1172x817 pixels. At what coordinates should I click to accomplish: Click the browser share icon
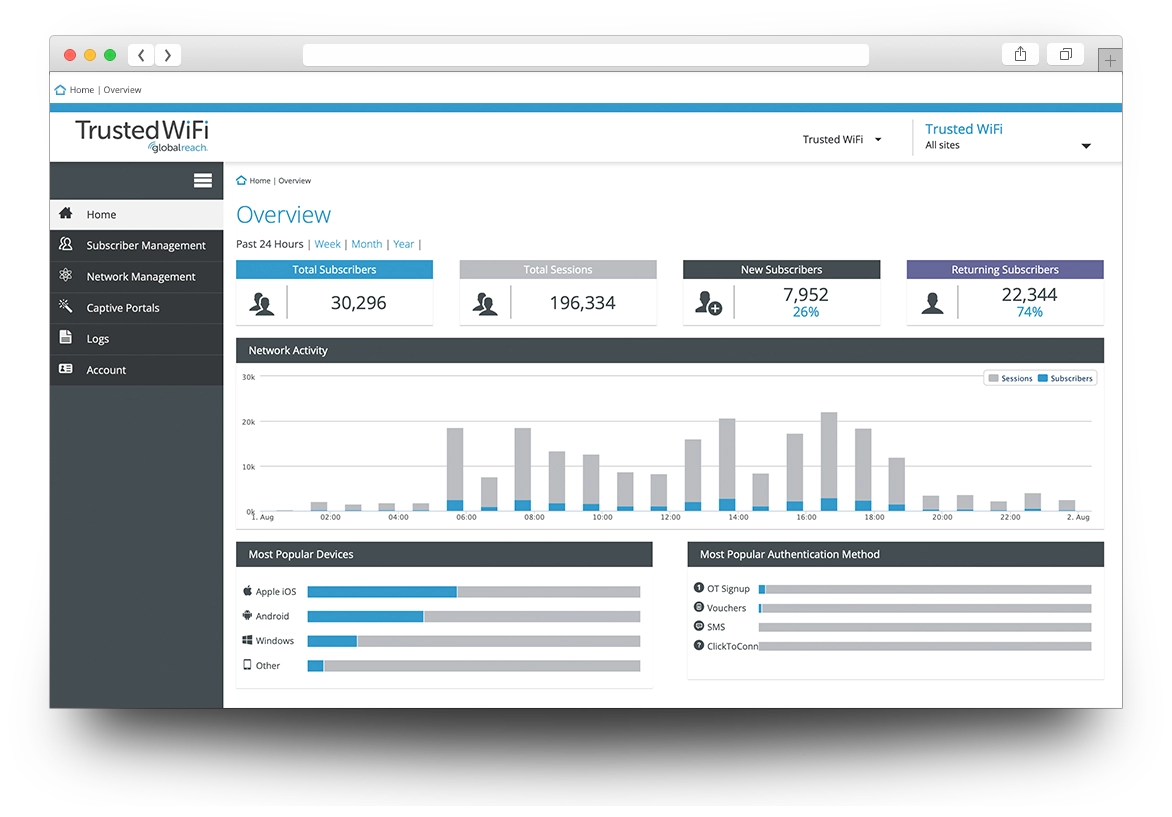[x=1020, y=55]
